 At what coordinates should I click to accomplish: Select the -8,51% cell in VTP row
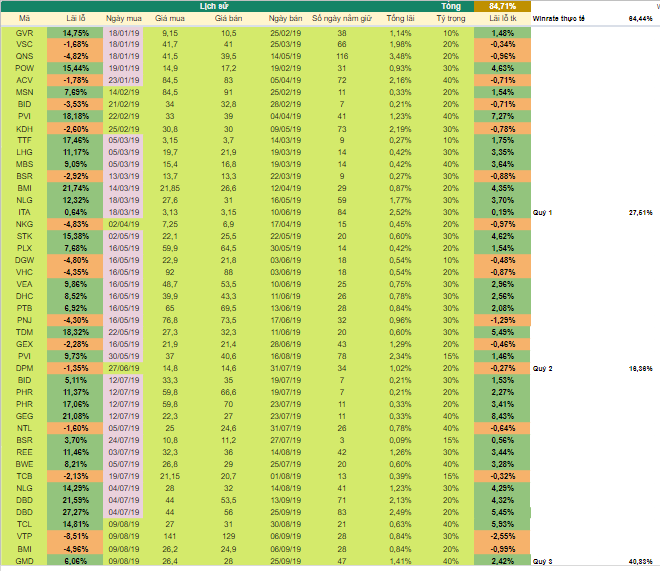pyautogui.click(x=75, y=536)
